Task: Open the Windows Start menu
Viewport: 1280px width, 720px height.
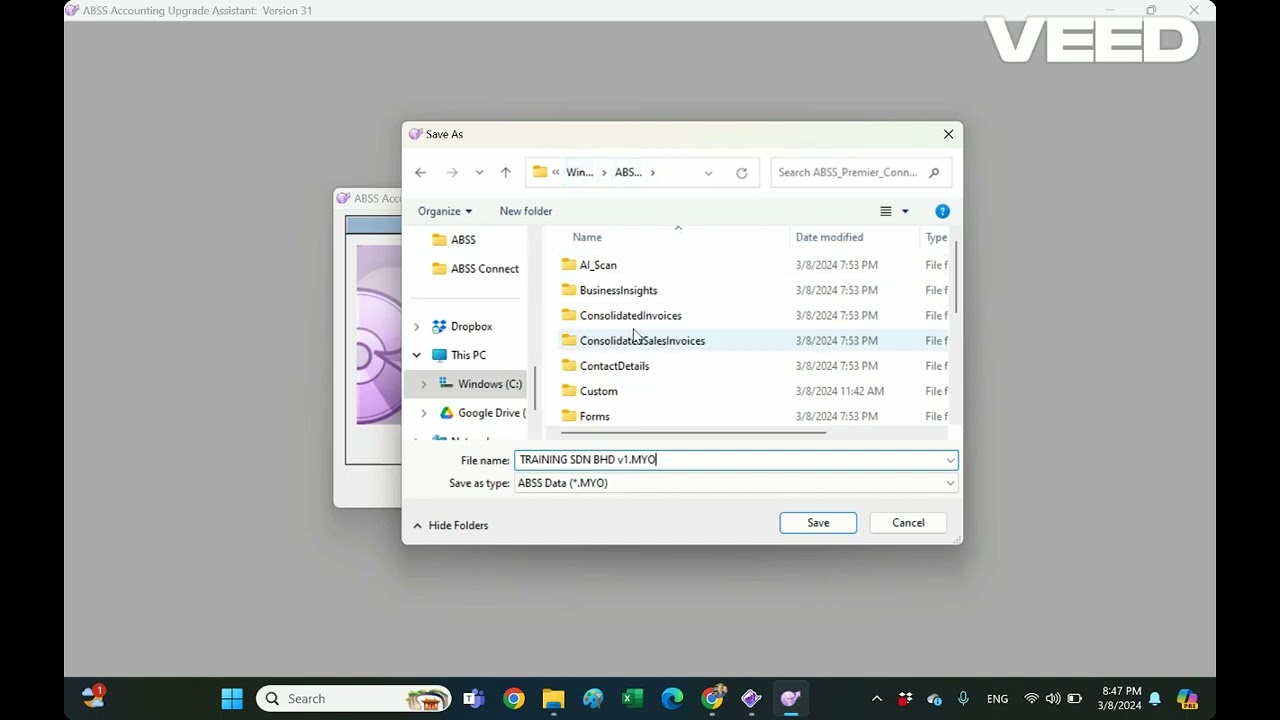Action: click(x=232, y=699)
